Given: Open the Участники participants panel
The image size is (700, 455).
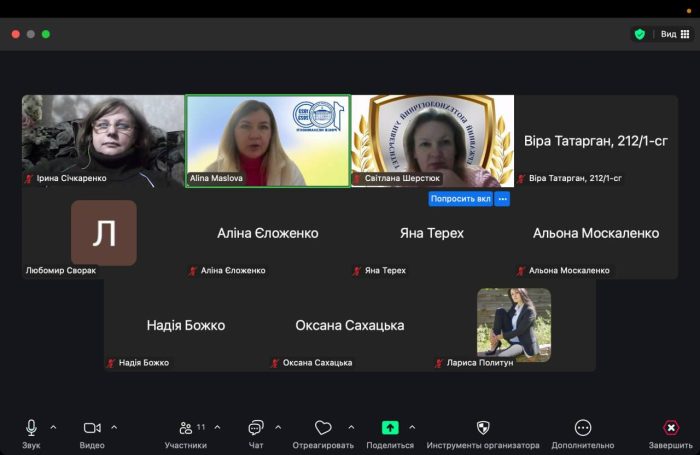Looking at the screenshot, I should pos(185,428).
